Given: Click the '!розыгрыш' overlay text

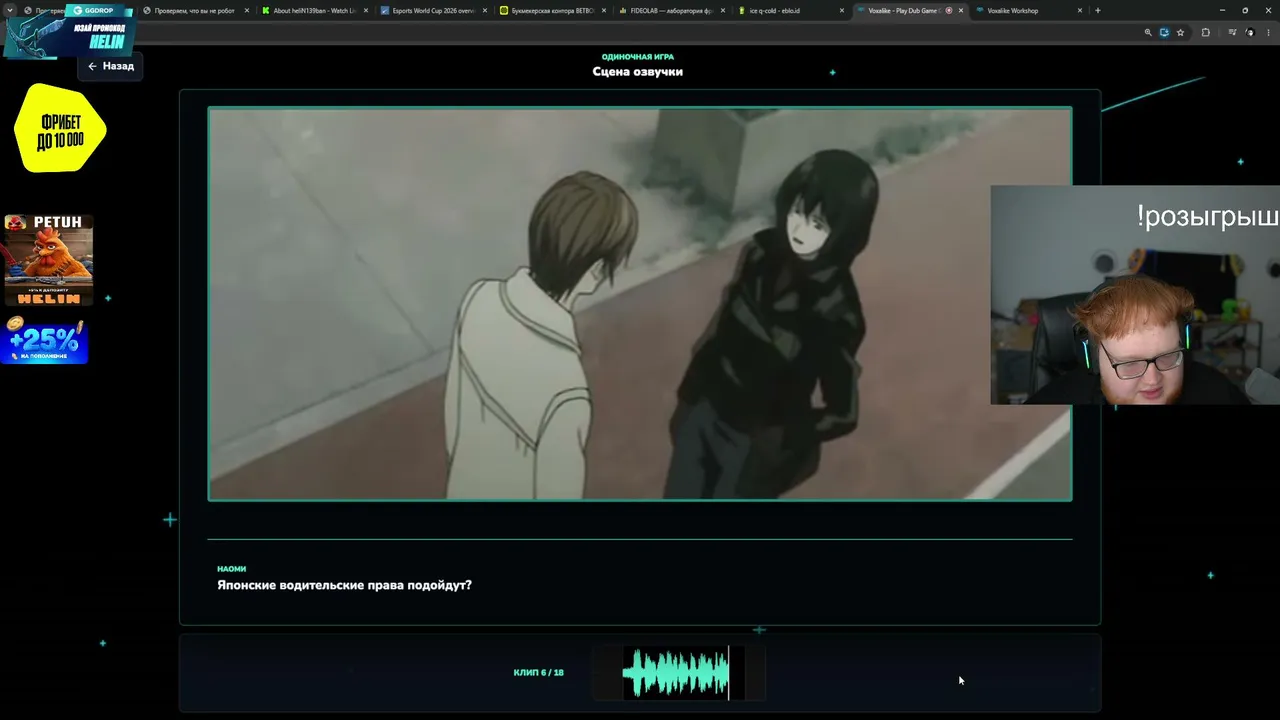Looking at the screenshot, I should point(1207,217).
